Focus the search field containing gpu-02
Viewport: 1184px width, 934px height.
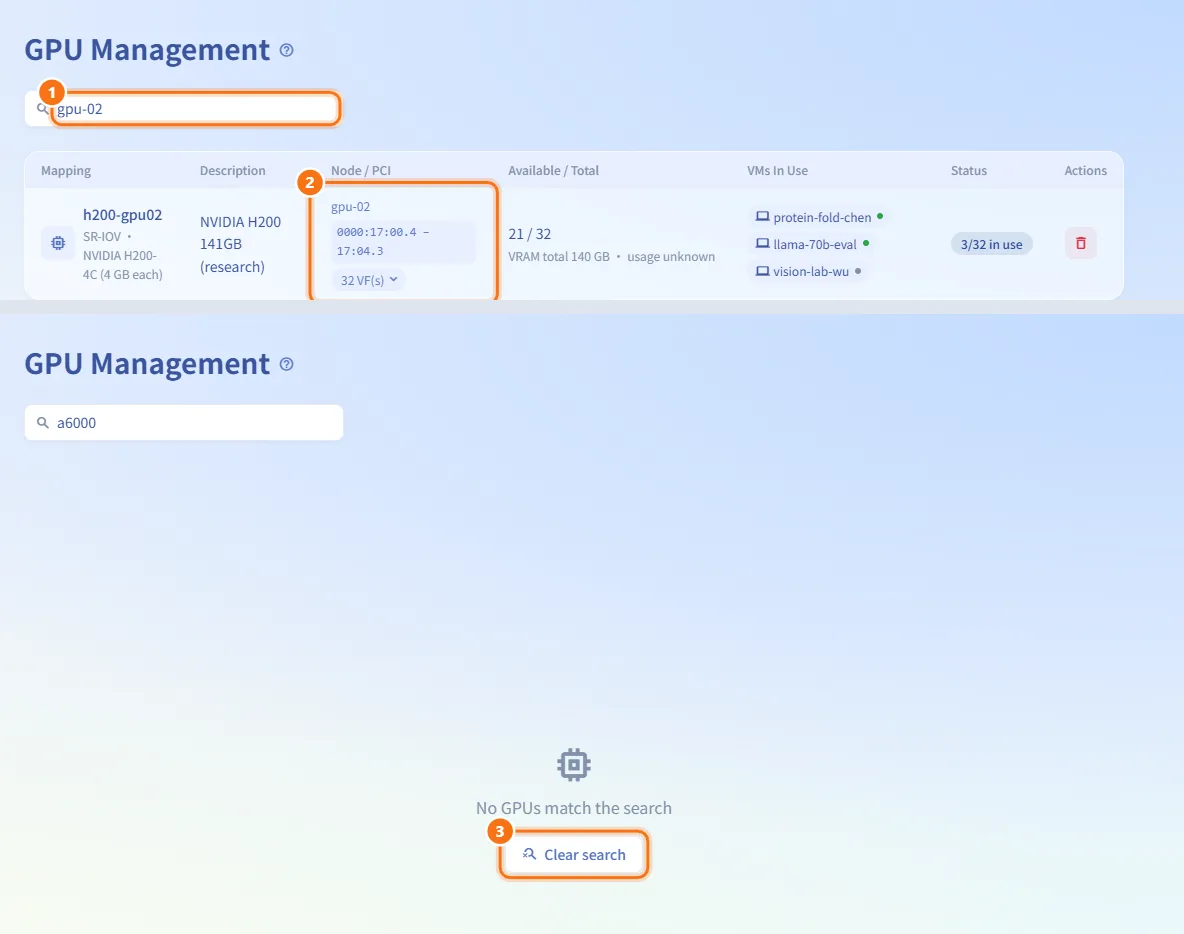click(183, 109)
